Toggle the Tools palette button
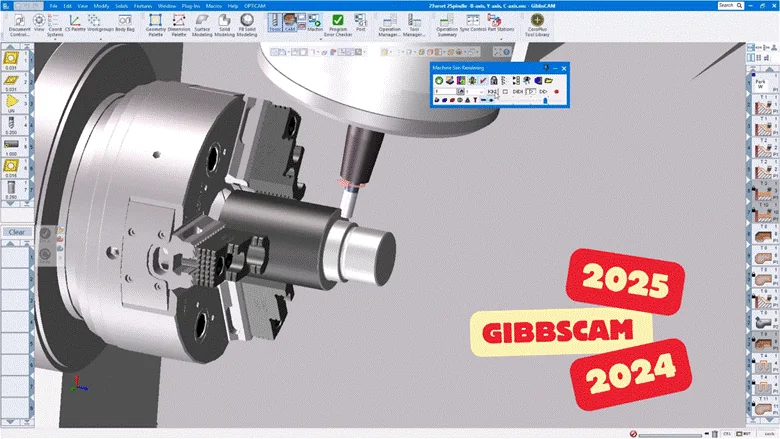Viewport: 780px width, 439px height. pos(275,23)
